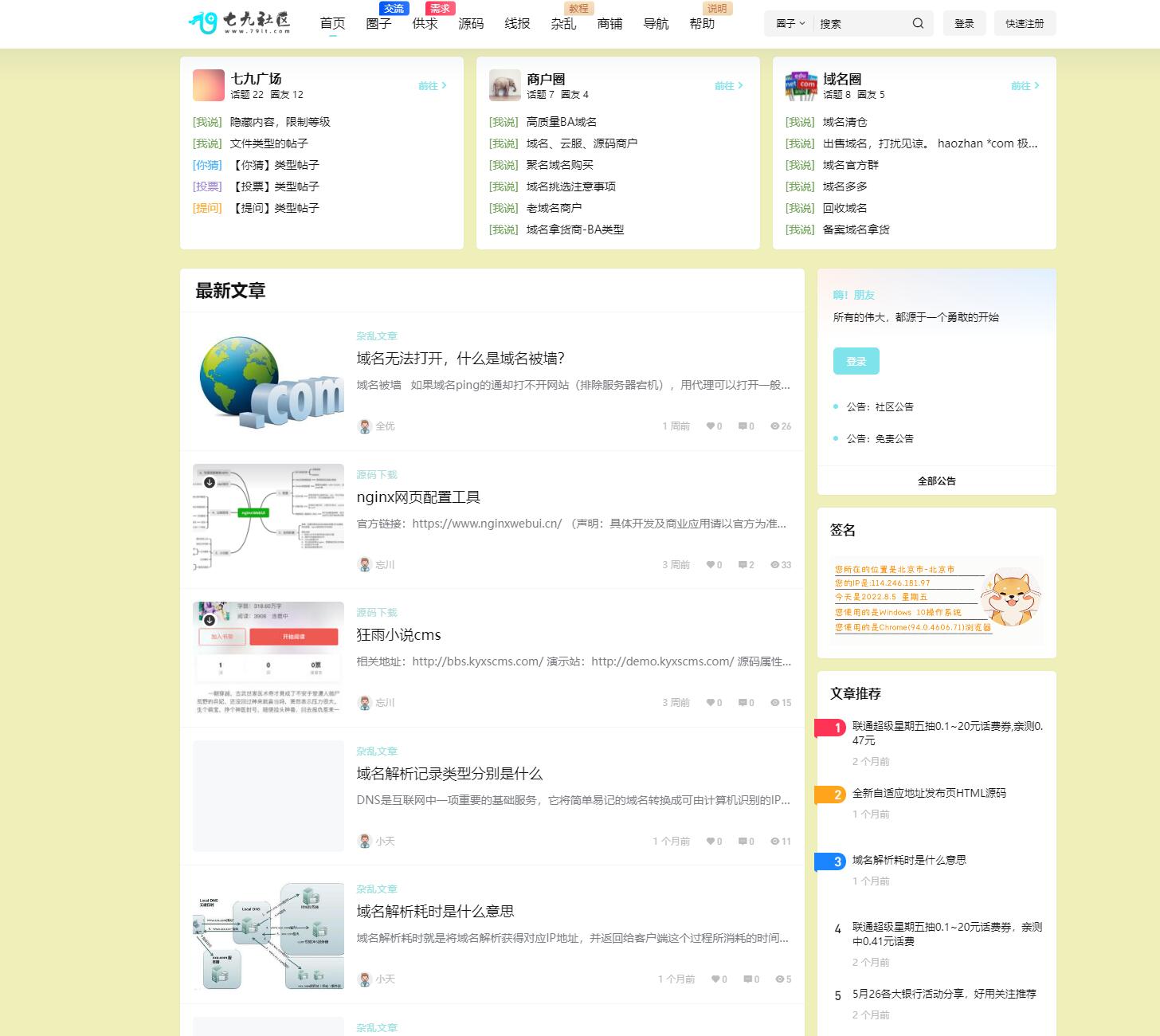The image size is (1160, 1036).
Task: Open the 杂乱 nav menu item
Action: (x=563, y=24)
